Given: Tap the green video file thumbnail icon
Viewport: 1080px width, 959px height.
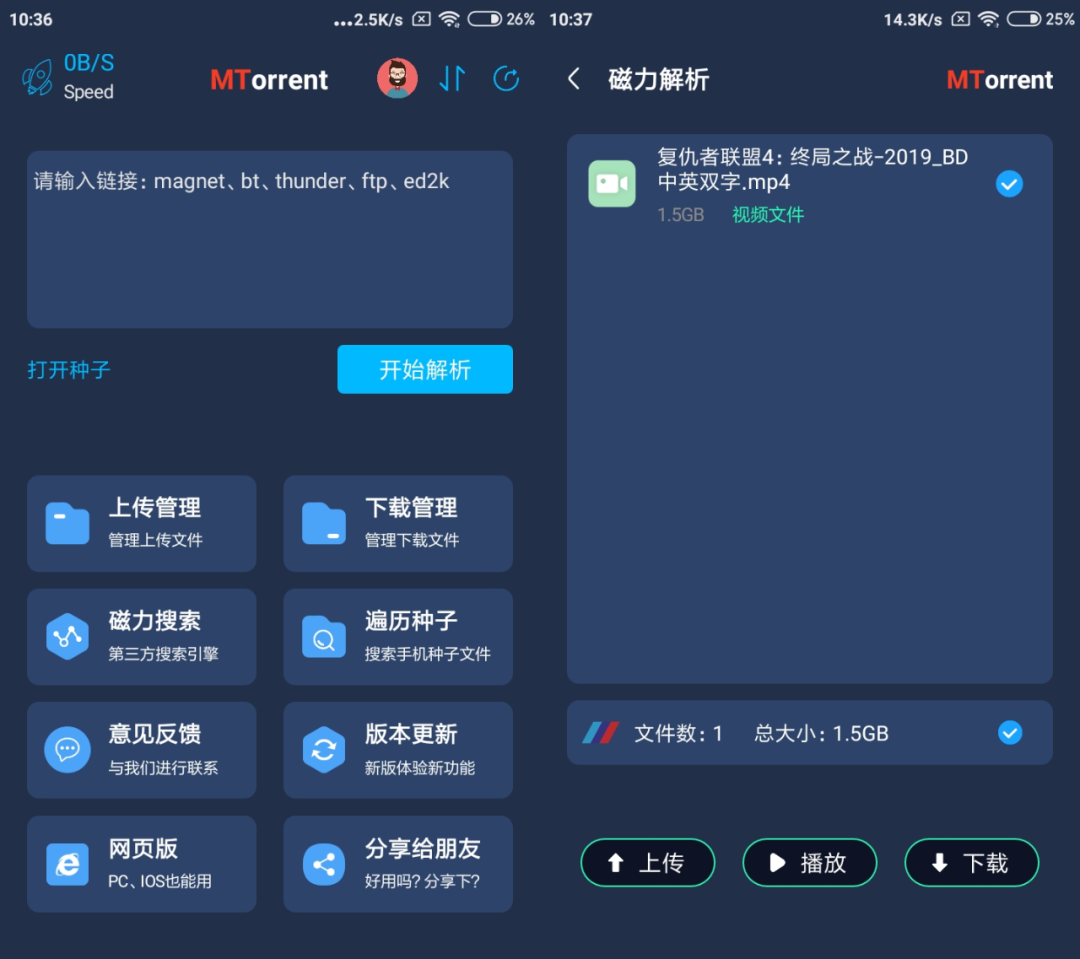Looking at the screenshot, I should click(x=613, y=183).
